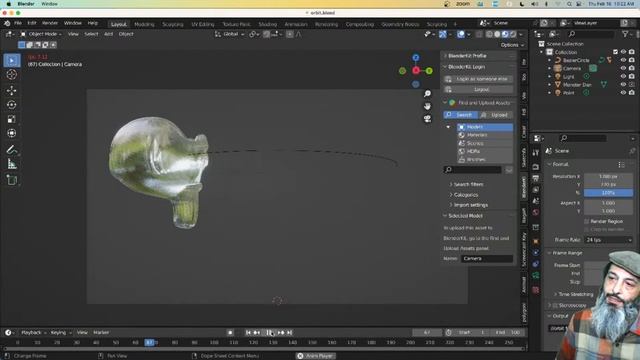Select the Cursor tool
This screenshot has width=640, height=360.
tap(12, 75)
